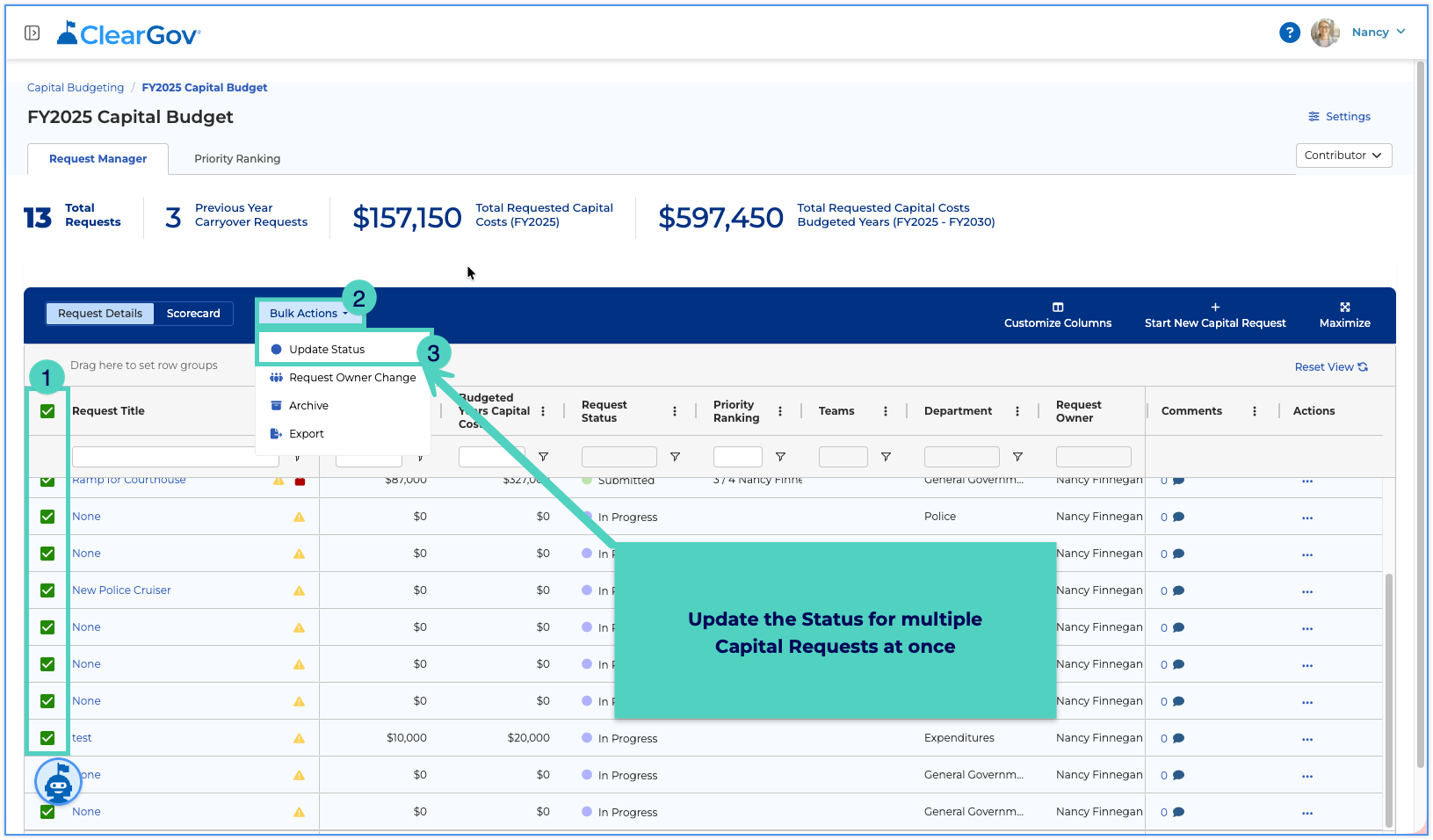Click Customize Columns
The image size is (1433, 840).
(1058, 315)
